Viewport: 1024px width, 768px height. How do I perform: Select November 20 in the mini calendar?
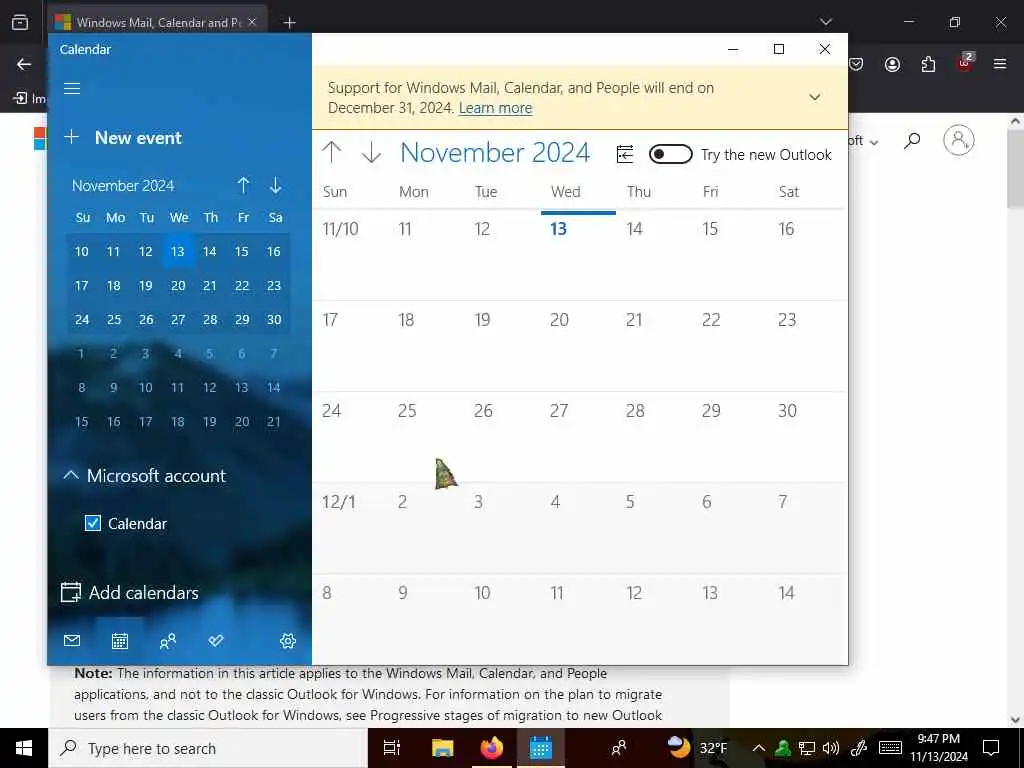tap(178, 285)
